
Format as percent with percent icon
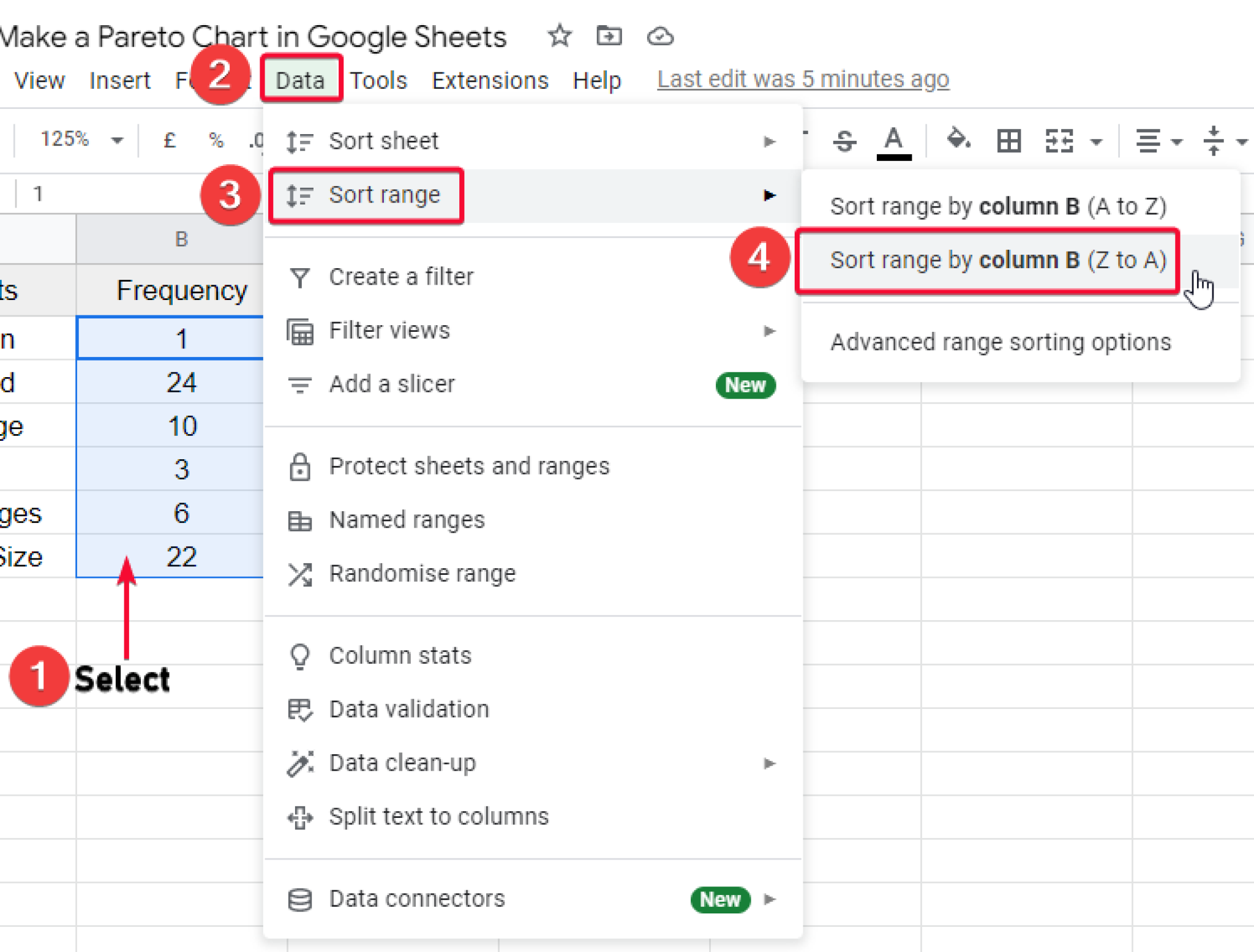pyautogui.click(x=216, y=140)
